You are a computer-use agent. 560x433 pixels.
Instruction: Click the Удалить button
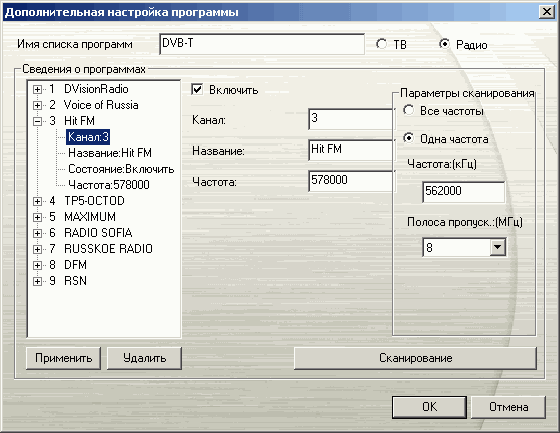(x=144, y=358)
